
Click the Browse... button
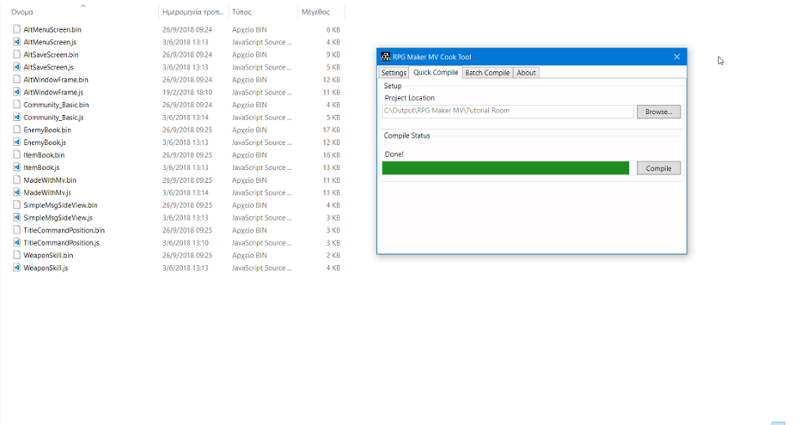click(x=659, y=112)
